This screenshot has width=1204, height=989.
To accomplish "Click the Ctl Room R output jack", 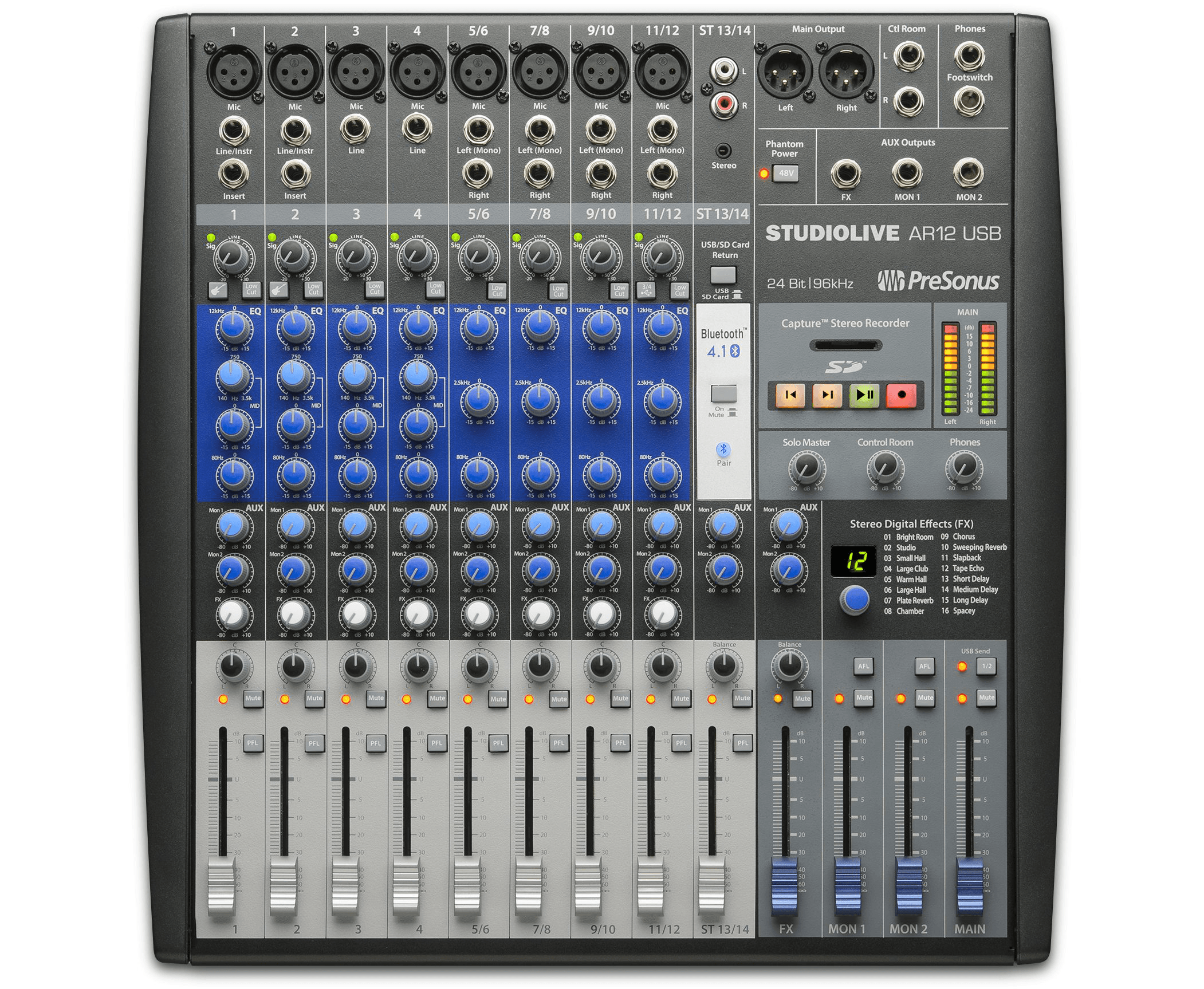I will click(908, 101).
